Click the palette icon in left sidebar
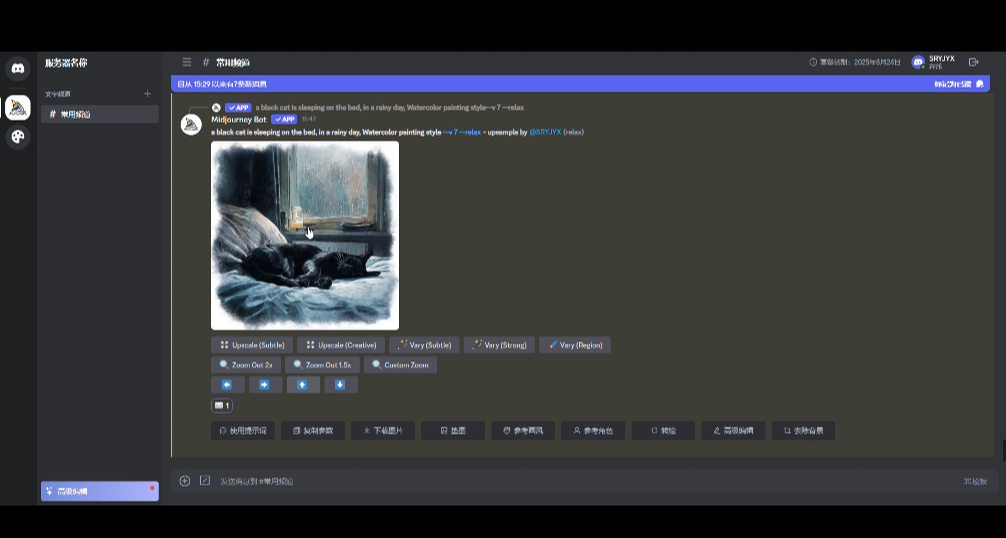1006x538 pixels. [x=17, y=137]
